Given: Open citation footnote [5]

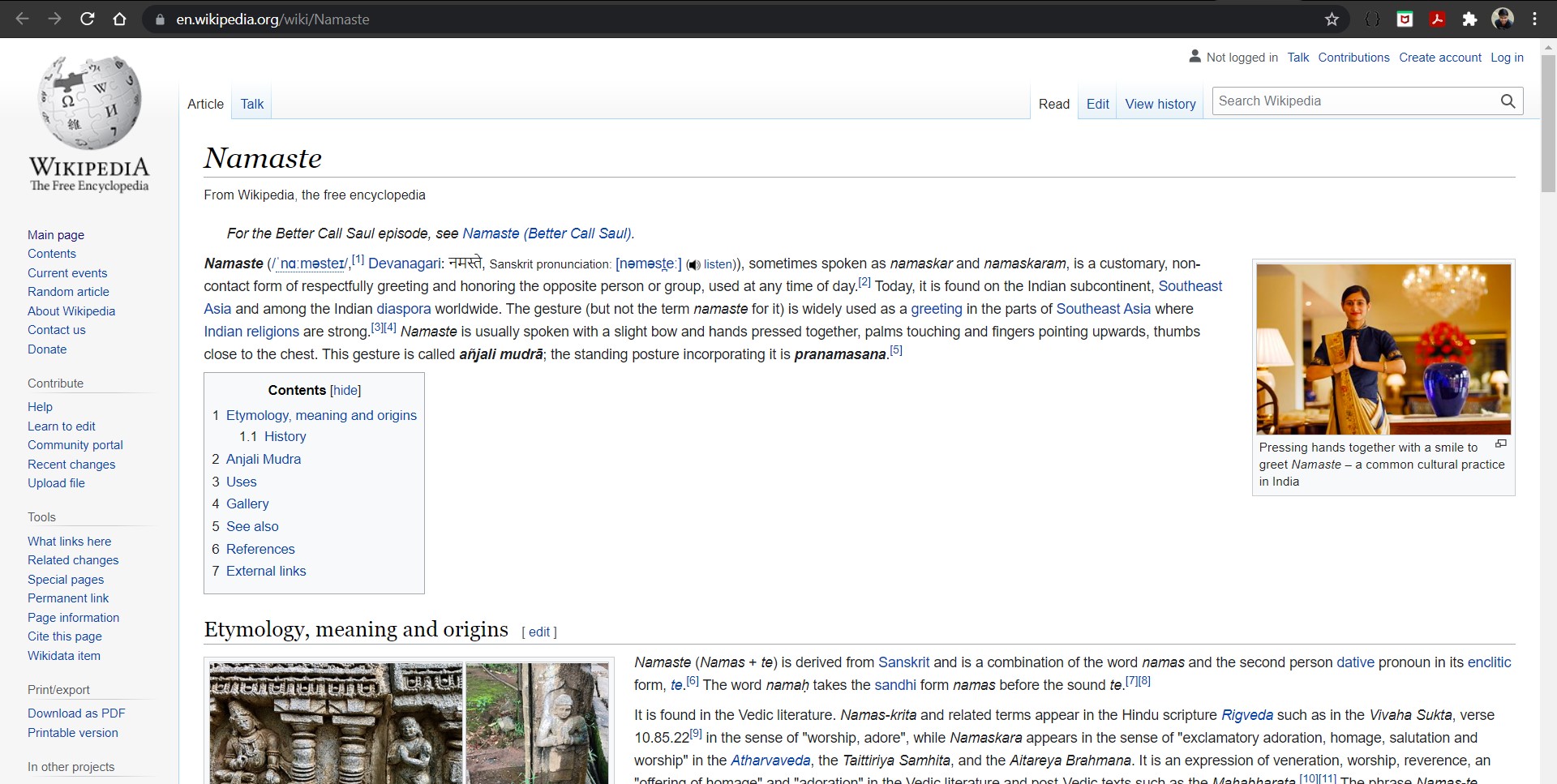Looking at the screenshot, I should [x=896, y=350].
